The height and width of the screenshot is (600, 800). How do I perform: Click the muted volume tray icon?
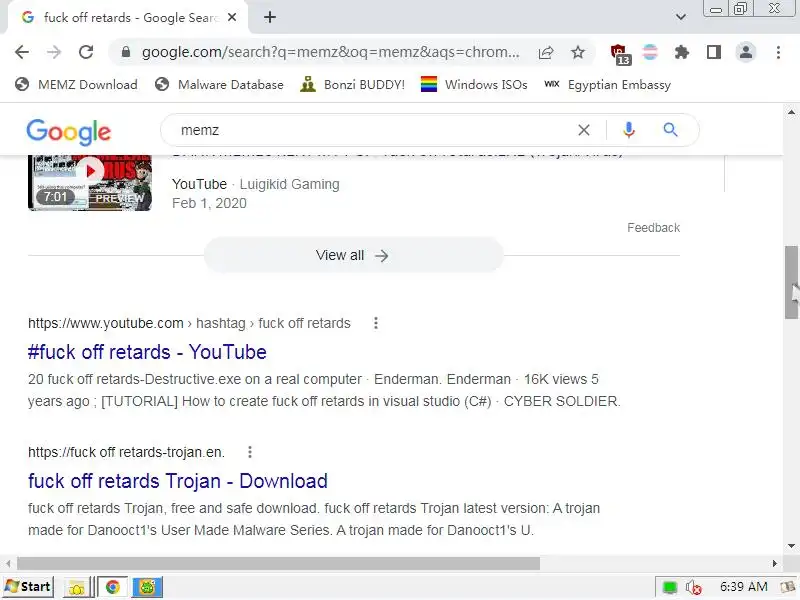(693, 588)
